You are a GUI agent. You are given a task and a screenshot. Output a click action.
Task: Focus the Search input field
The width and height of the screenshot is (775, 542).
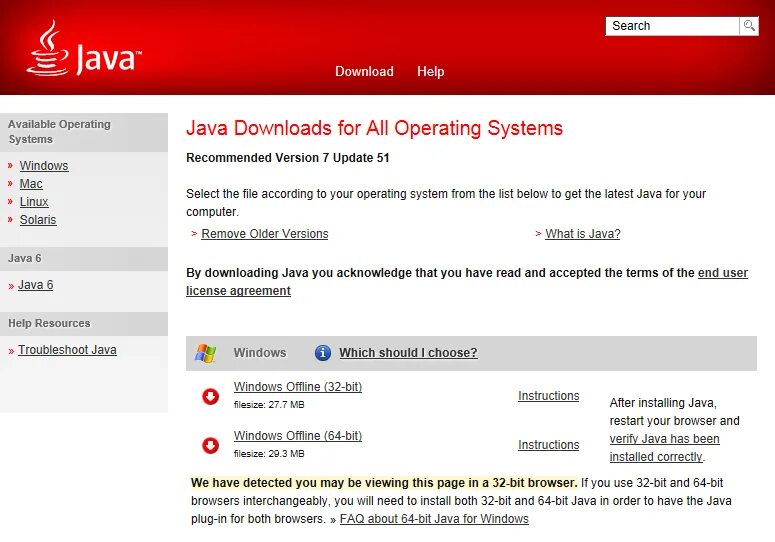[672, 26]
